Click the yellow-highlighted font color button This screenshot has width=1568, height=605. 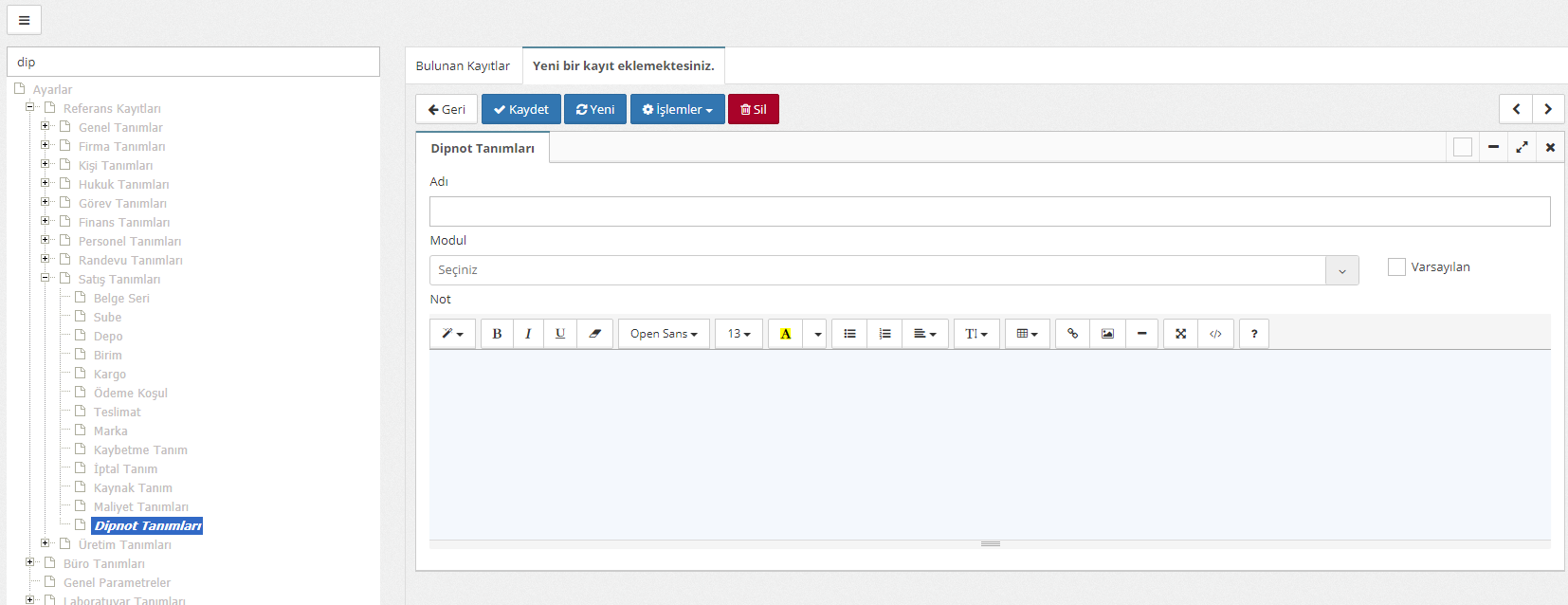[x=785, y=334]
